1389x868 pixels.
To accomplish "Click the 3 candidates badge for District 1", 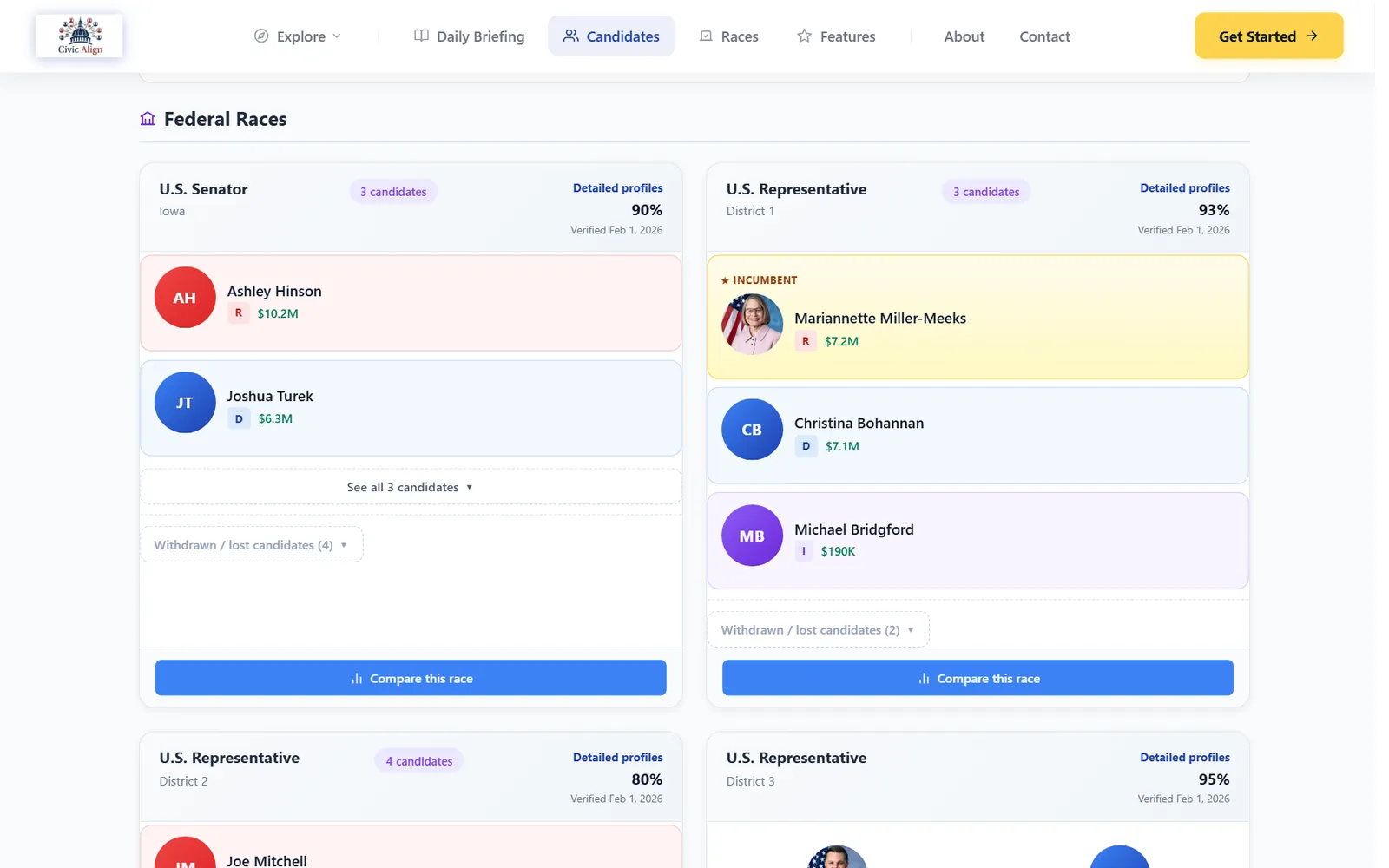I will [x=986, y=192].
